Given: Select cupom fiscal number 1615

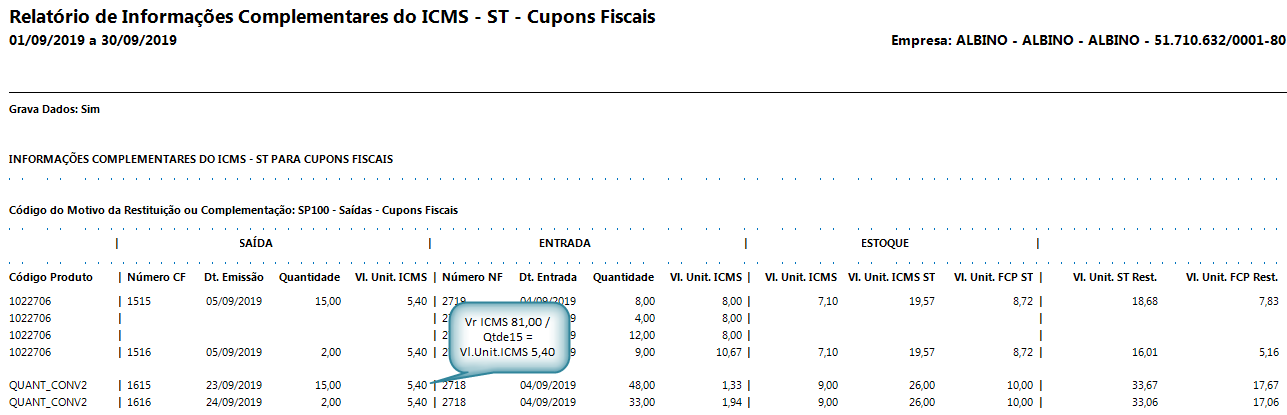Looking at the screenshot, I should pyautogui.click(x=139, y=386).
